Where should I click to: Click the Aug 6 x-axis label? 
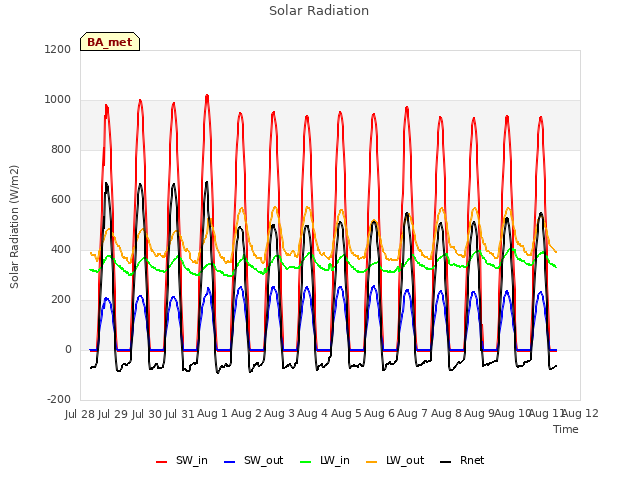point(379,414)
